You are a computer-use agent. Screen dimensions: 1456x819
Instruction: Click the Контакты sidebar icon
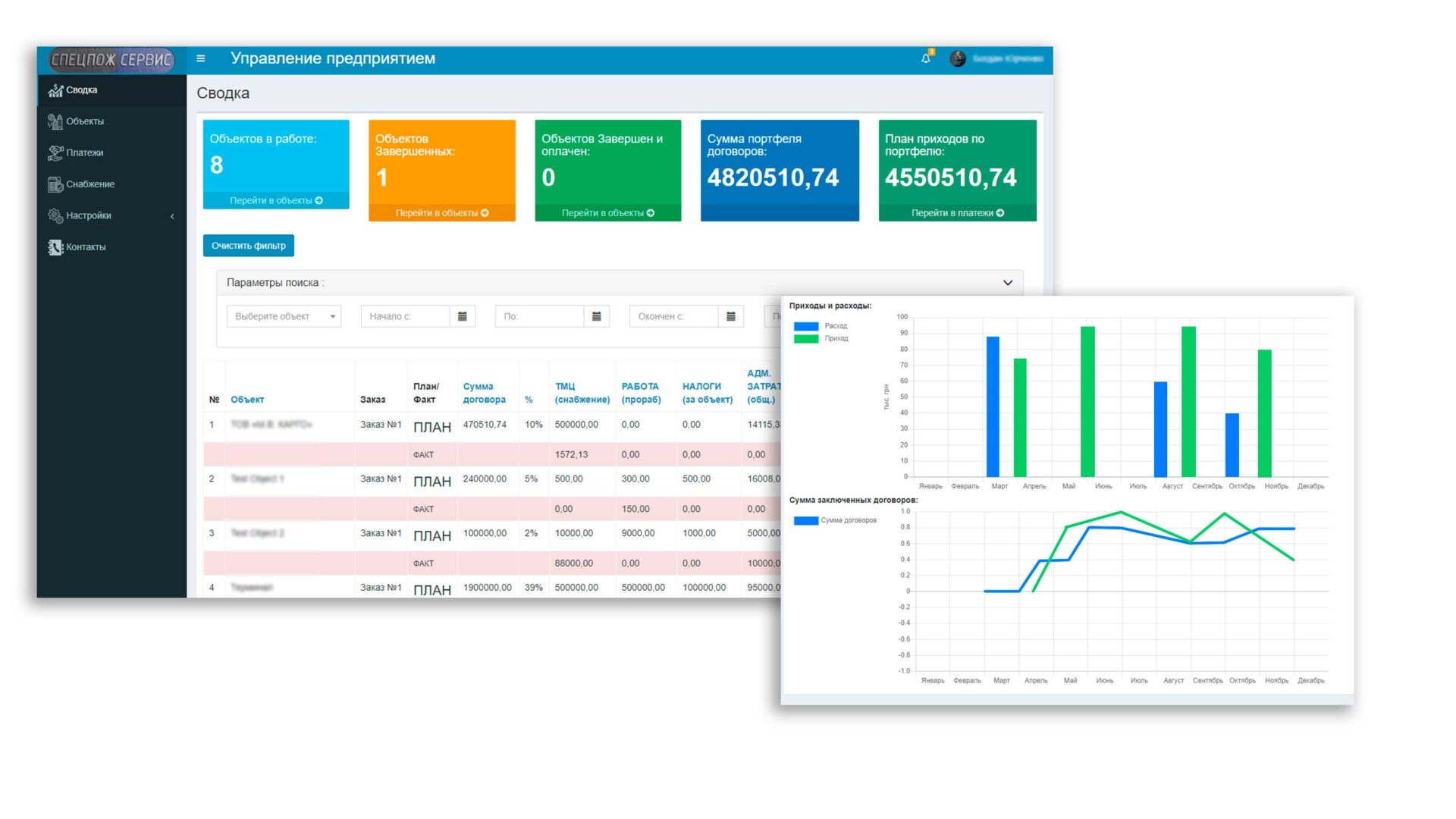coord(55,247)
